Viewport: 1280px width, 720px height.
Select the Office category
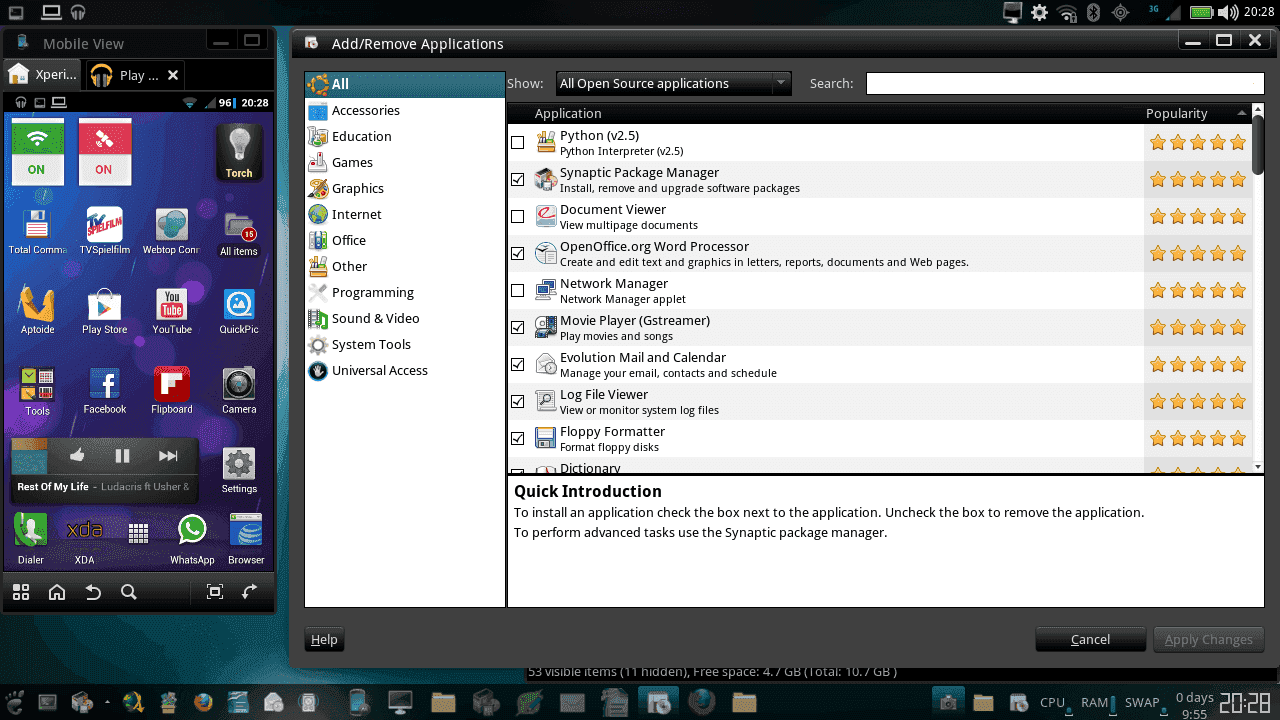(405, 241)
